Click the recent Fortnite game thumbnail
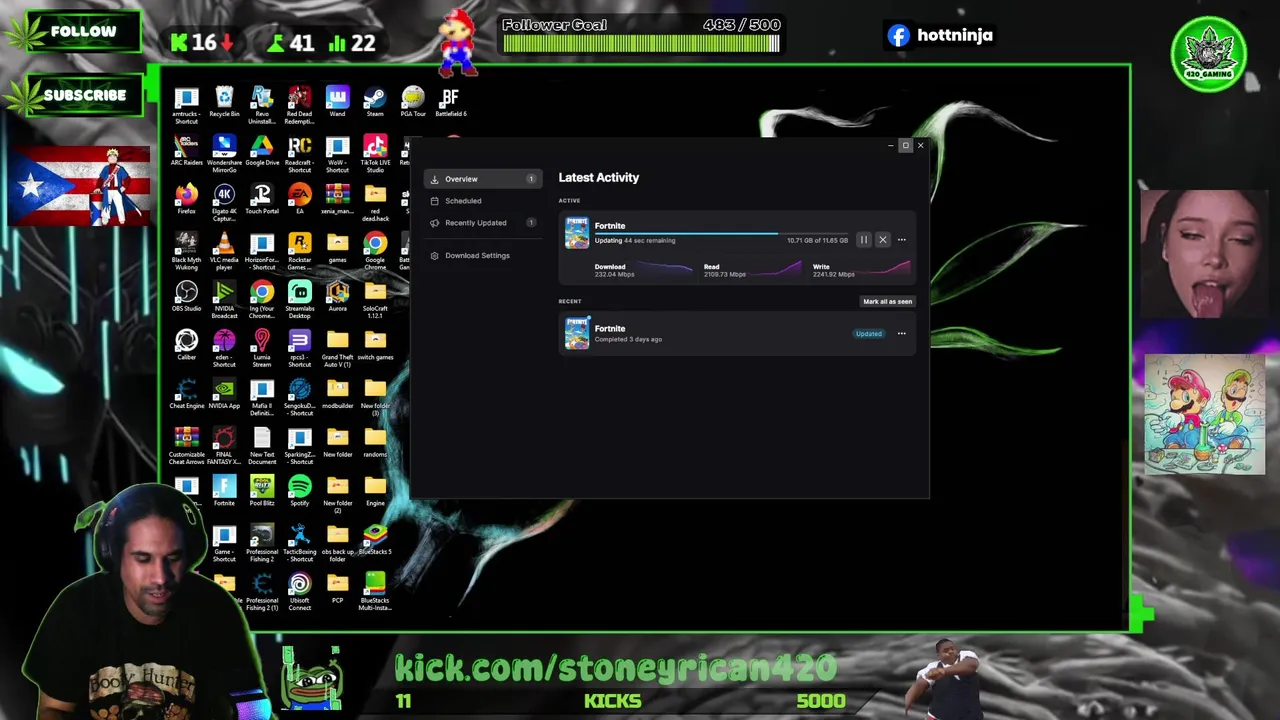The width and height of the screenshot is (1280, 720). point(577,334)
